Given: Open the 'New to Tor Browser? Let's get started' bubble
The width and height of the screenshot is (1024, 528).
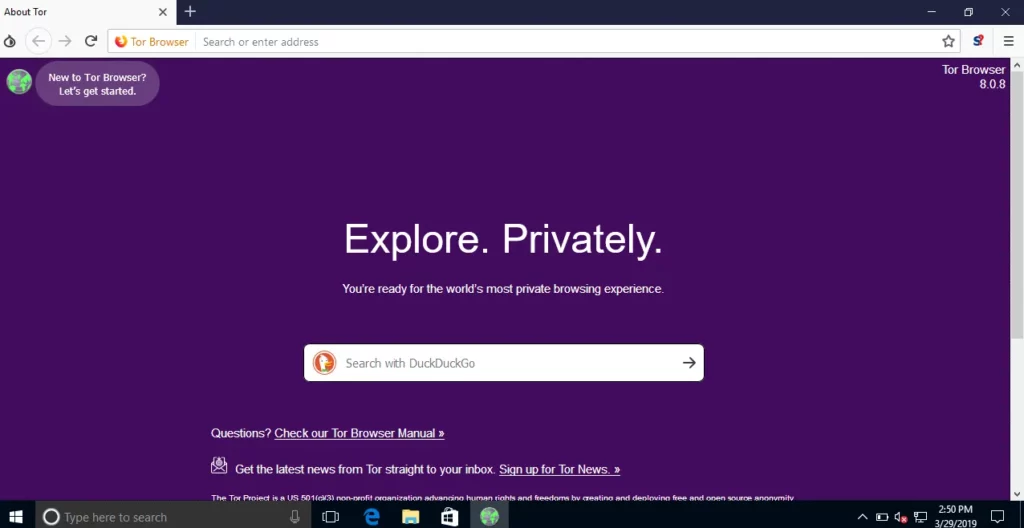Looking at the screenshot, I should [97, 84].
